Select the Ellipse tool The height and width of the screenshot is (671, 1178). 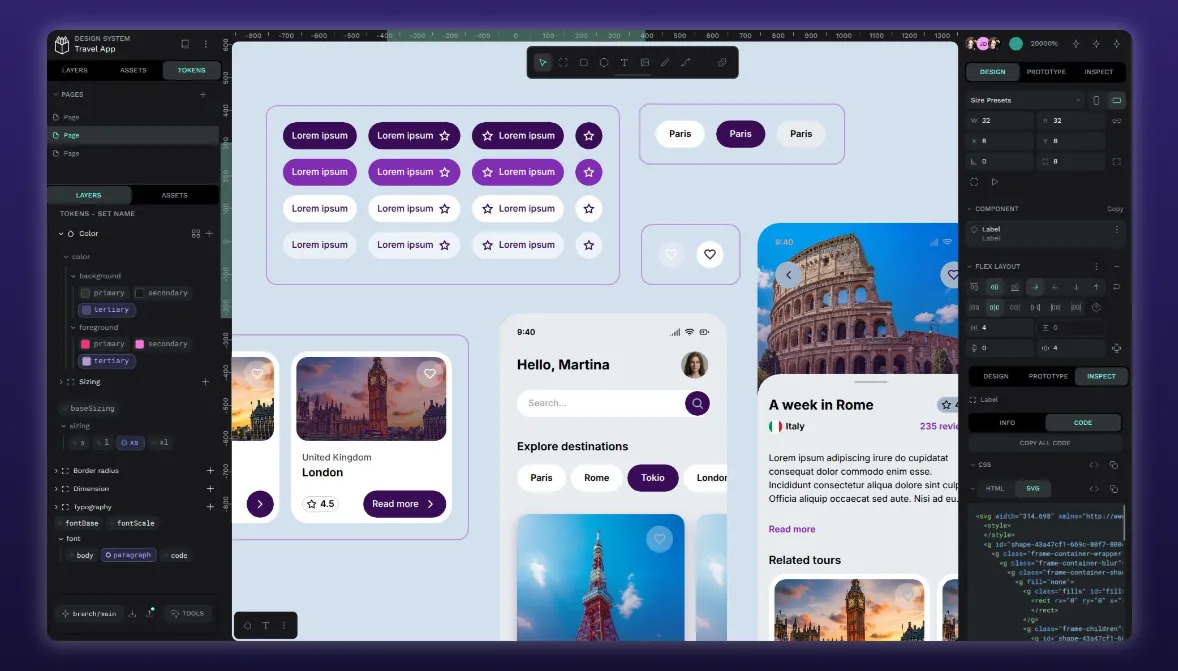click(x=604, y=62)
